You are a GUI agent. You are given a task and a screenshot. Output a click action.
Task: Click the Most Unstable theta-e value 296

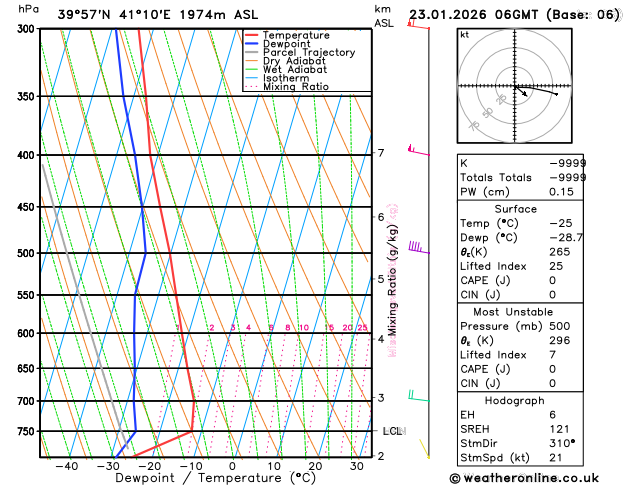(x=560, y=340)
